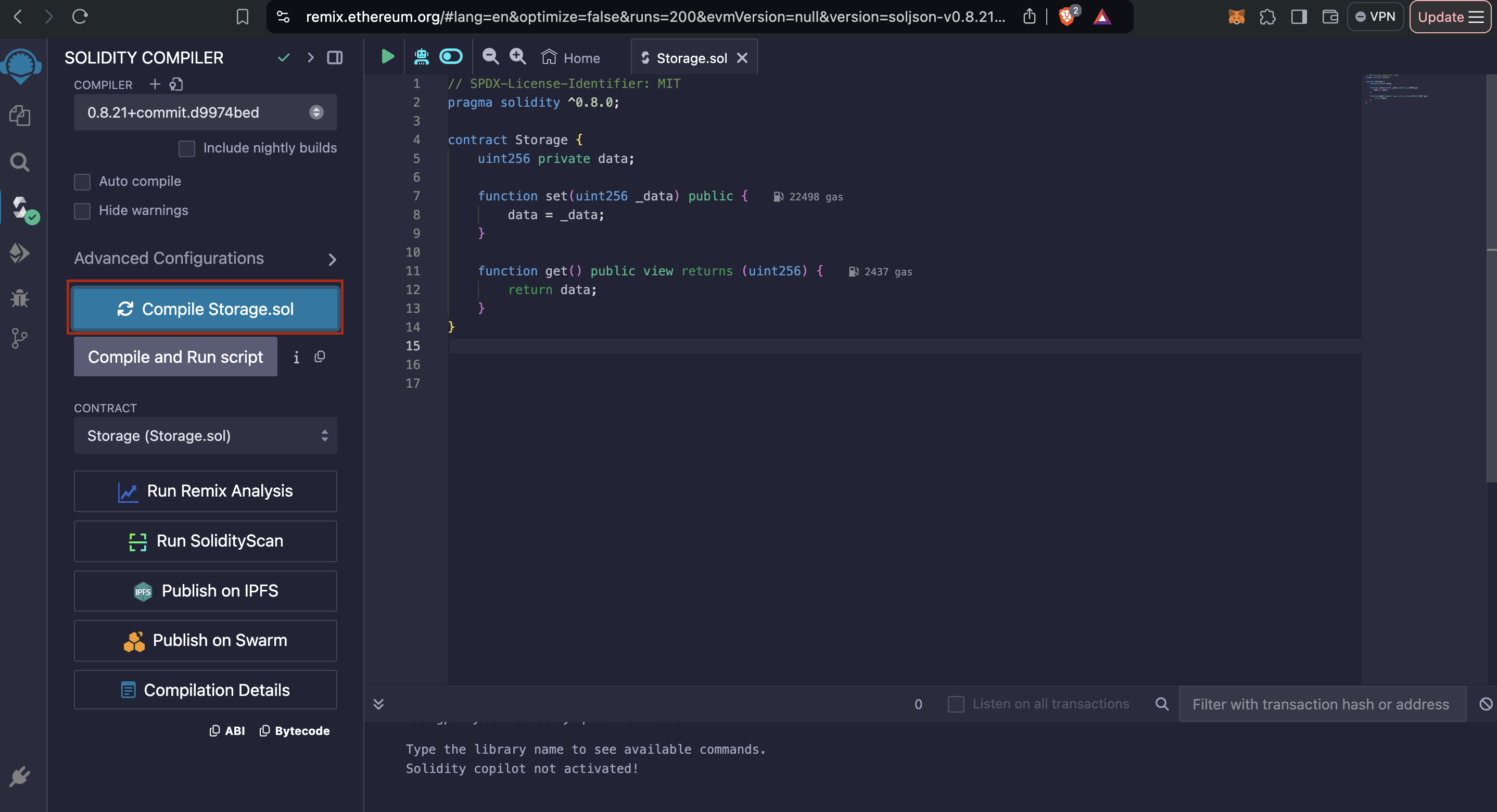Click the 22498 gas estimate label
Image resolution: width=1497 pixels, height=812 pixels.
click(808, 197)
